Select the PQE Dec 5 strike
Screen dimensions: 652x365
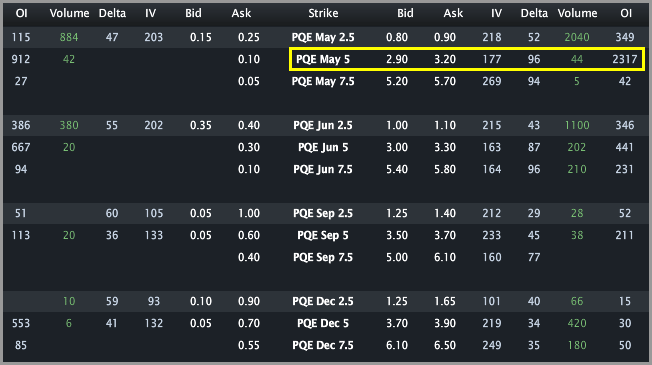coord(323,323)
